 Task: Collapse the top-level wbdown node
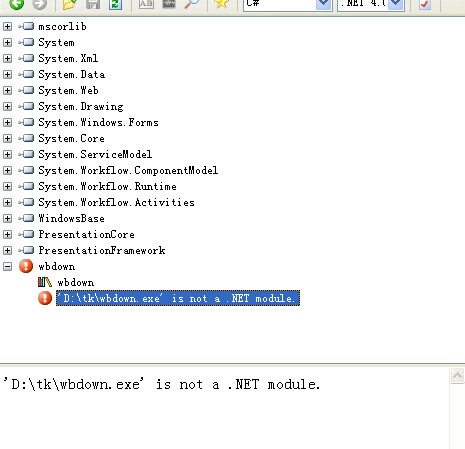coord(7,266)
